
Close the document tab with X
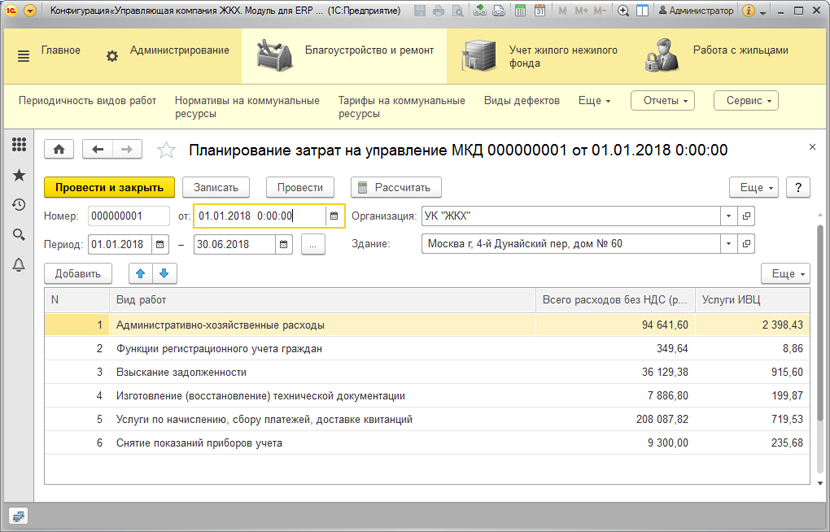pos(813,147)
